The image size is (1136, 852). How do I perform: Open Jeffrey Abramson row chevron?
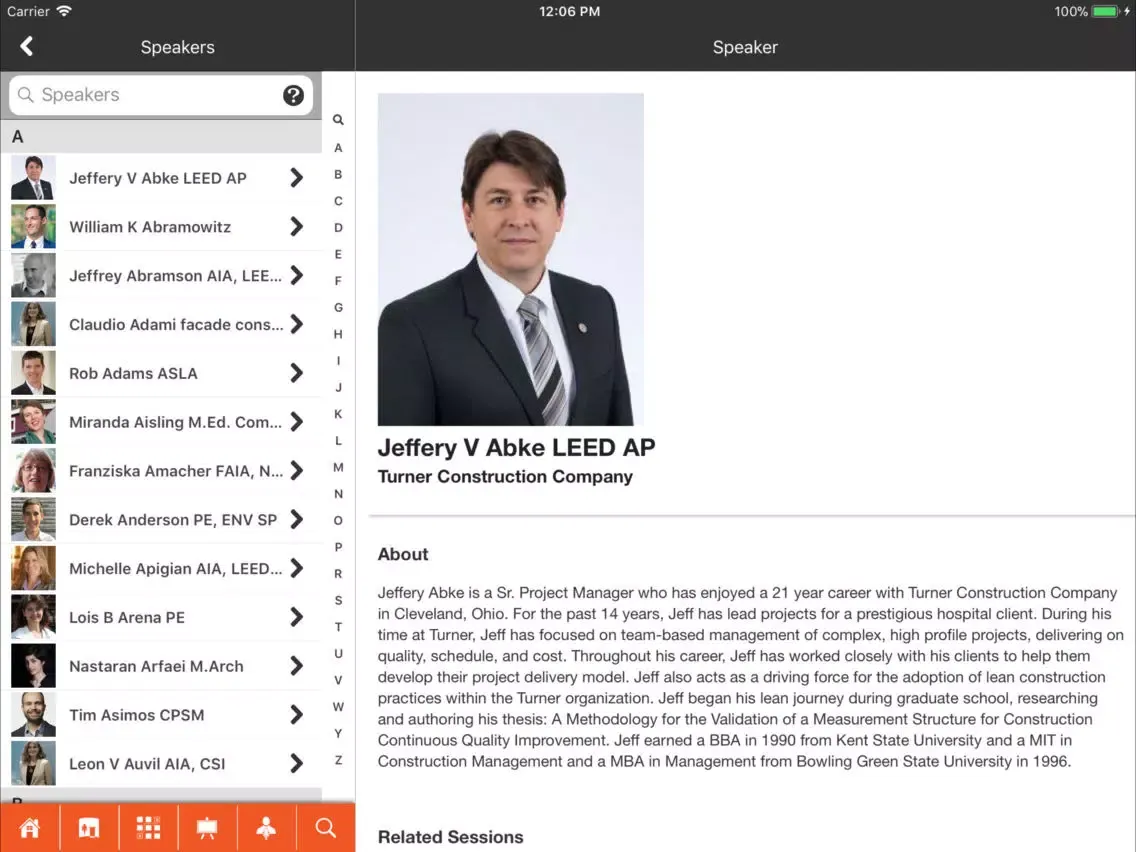coord(296,275)
